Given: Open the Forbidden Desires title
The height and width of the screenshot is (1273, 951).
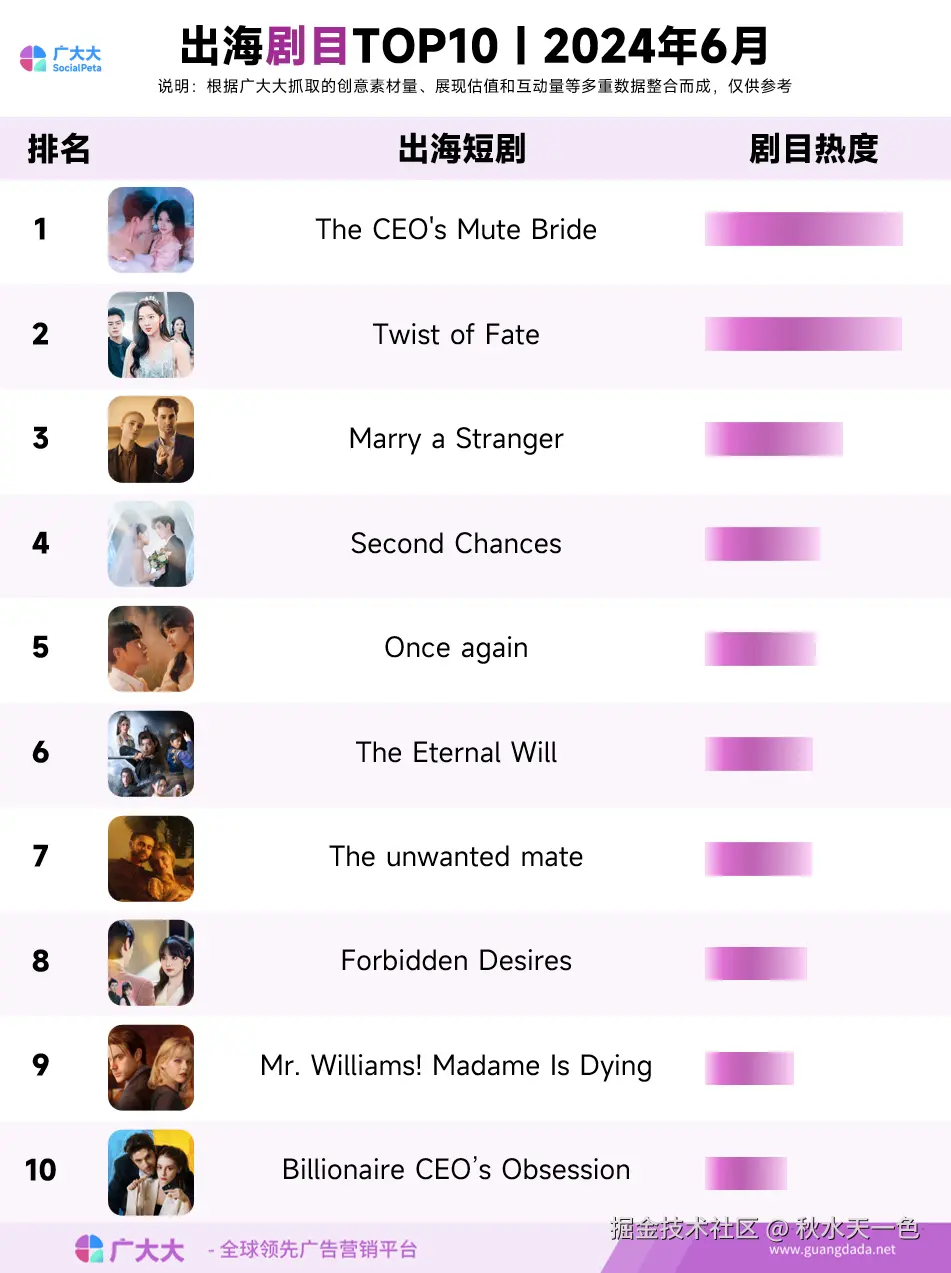Looking at the screenshot, I should pos(456,961).
